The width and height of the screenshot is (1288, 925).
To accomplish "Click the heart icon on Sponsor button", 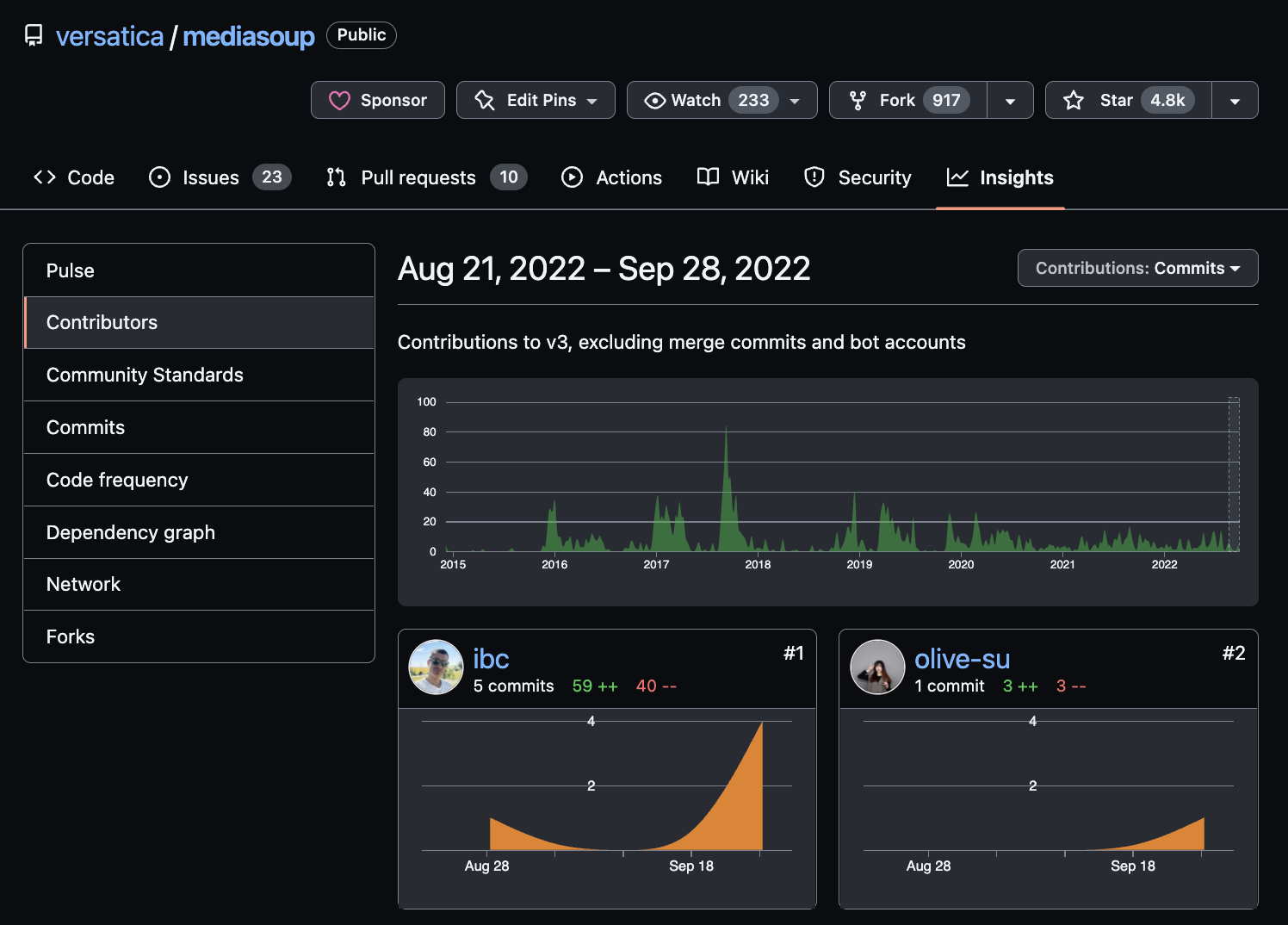I will [339, 101].
